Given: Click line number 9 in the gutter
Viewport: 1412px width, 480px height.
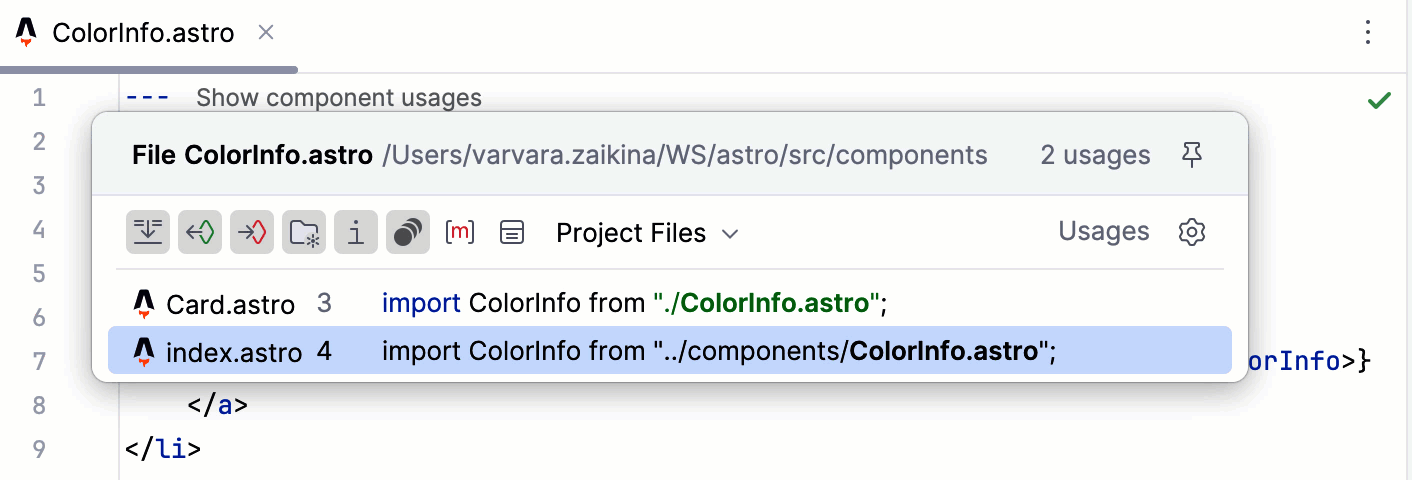Looking at the screenshot, I should (x=38, y=449).
